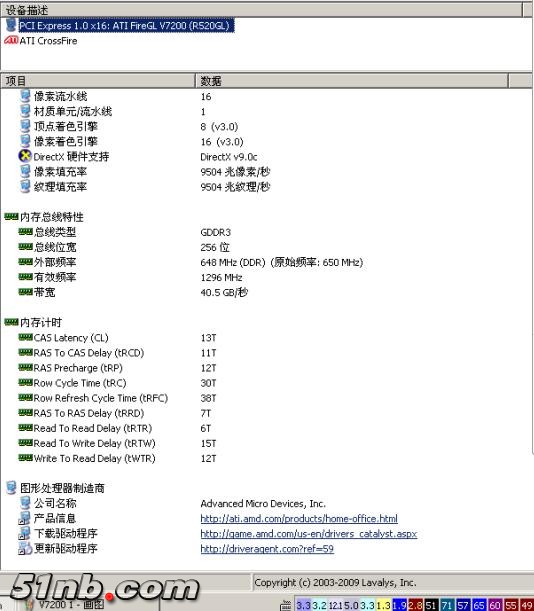
Task: Click the memory icon beside 带宽
Action: point(25,291)
